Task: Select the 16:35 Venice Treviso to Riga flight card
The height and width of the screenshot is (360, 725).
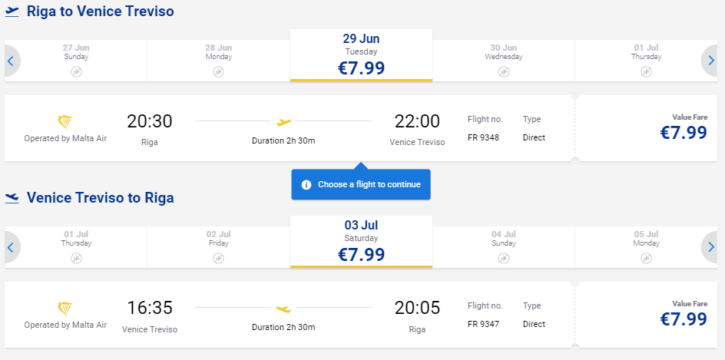Action: (x=289, y=315)
